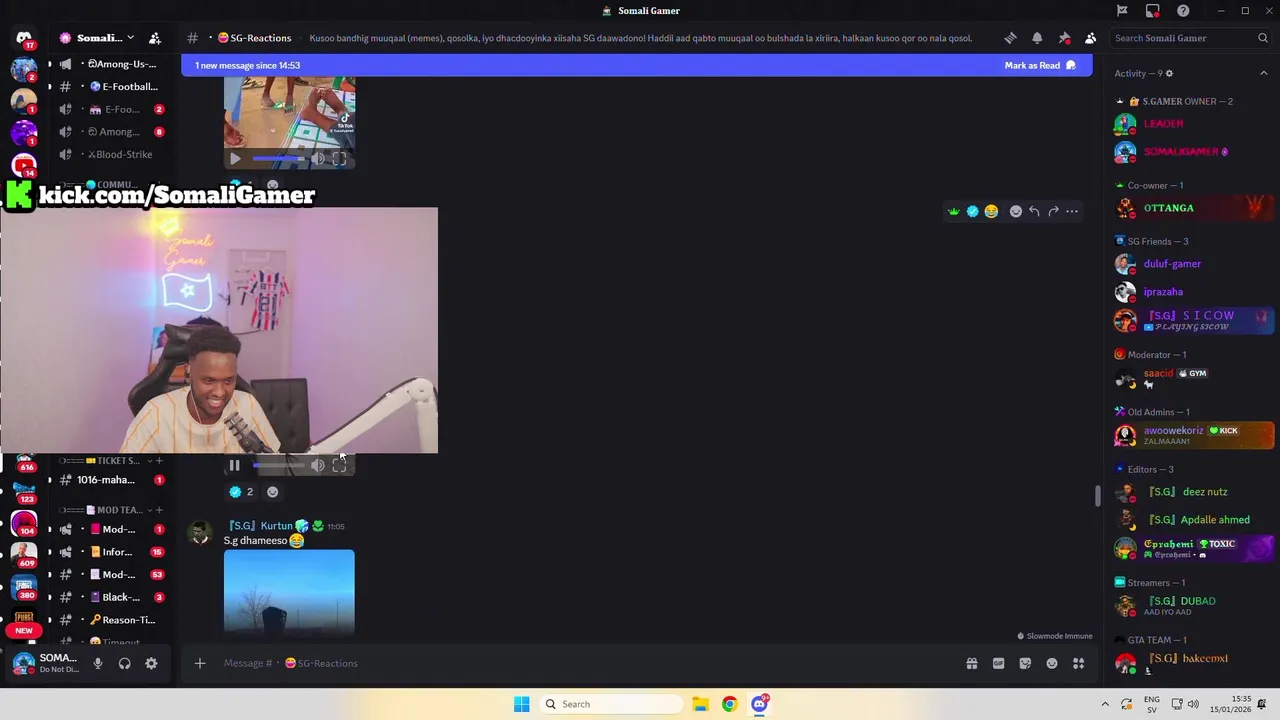Image resolution: width=1280 pixels, height=720 pixels.
Task: Open the sticker picker icon
Action: point(1025,663)
